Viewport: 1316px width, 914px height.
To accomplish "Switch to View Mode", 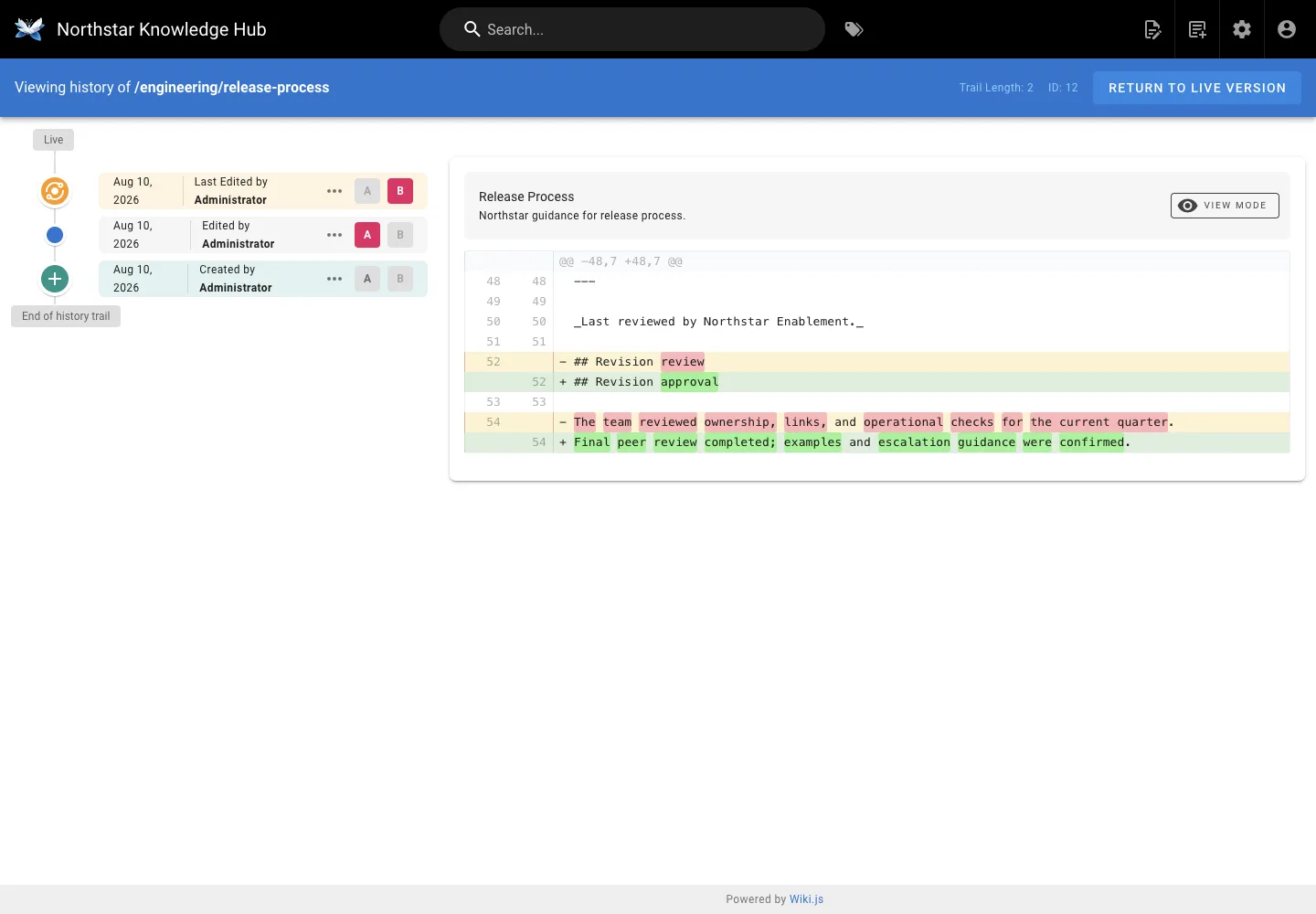I will click(x=1225, y=206).
